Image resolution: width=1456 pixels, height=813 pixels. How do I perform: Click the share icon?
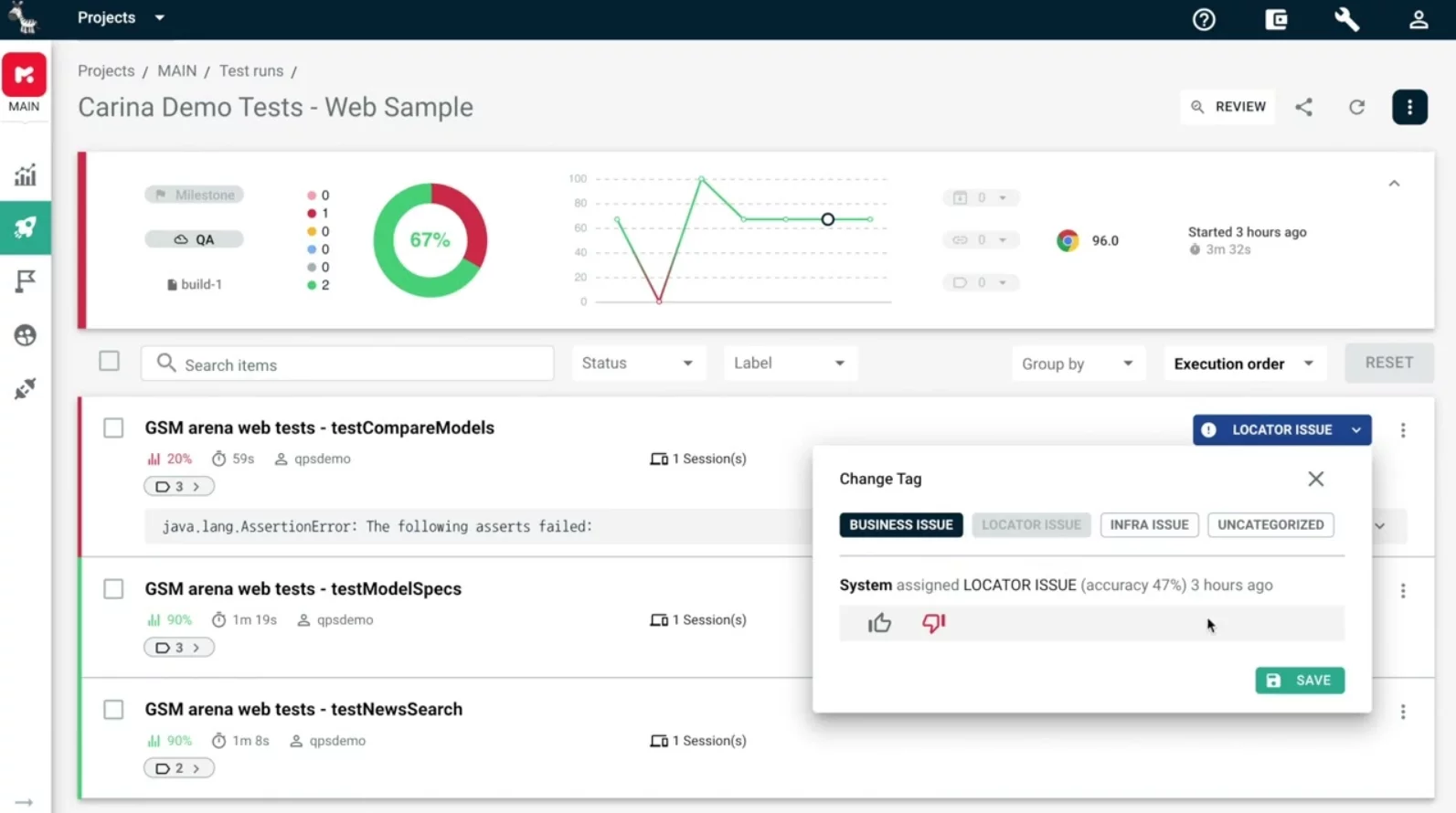(1304, 107)
